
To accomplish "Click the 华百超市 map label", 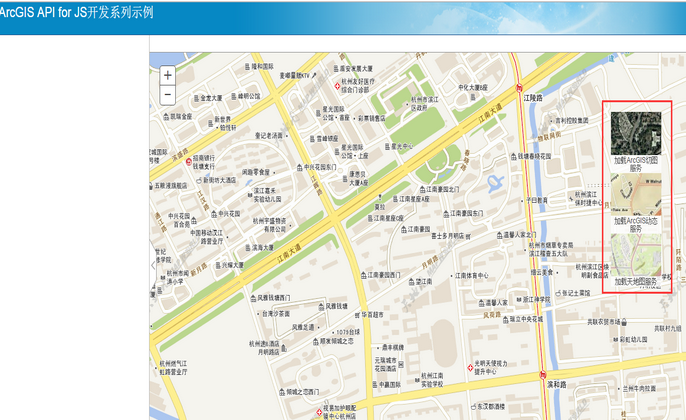I will click(373, 315).
